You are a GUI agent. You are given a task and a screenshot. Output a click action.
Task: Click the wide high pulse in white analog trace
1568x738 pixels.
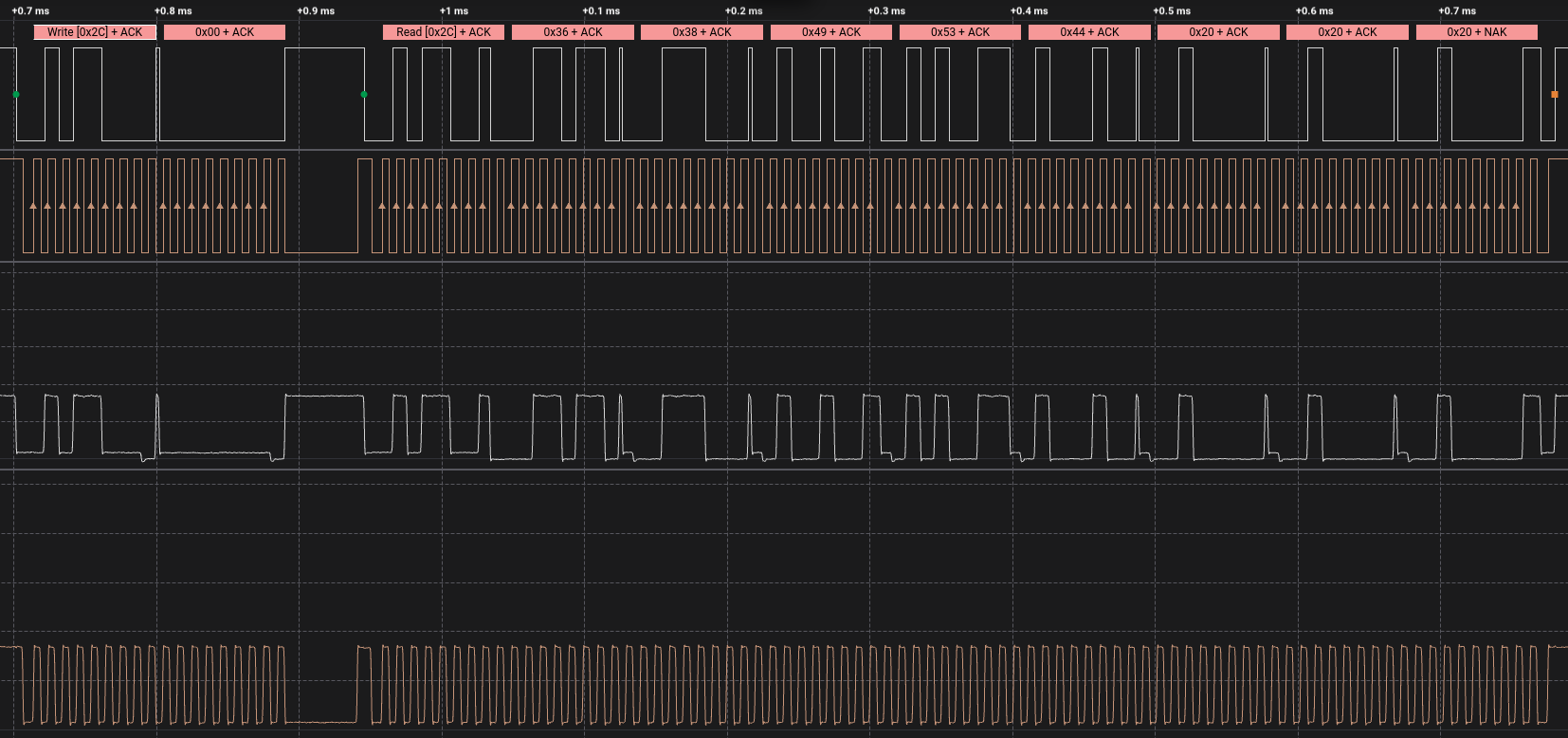click(x=324, y=397)
